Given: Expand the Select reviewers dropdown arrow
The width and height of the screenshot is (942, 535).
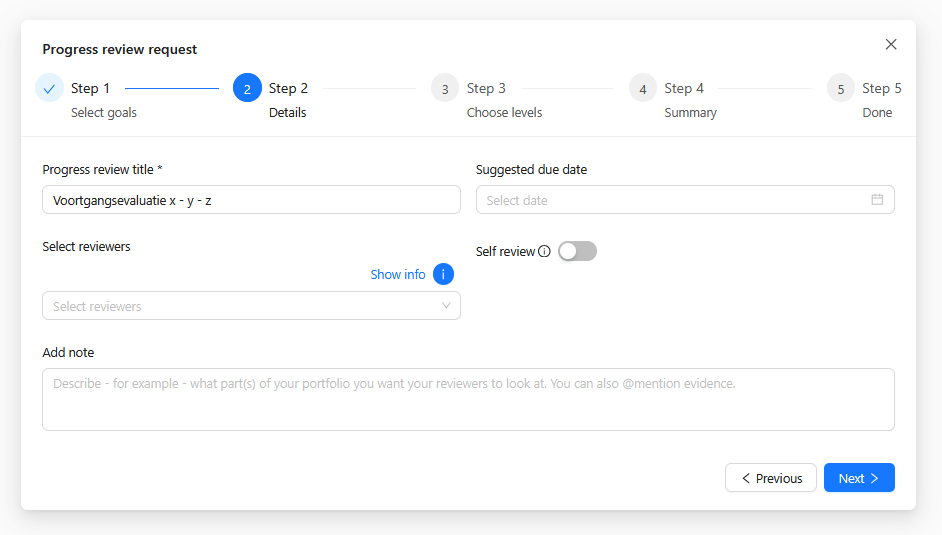Looking at the screenshot, I should [446, 306].
